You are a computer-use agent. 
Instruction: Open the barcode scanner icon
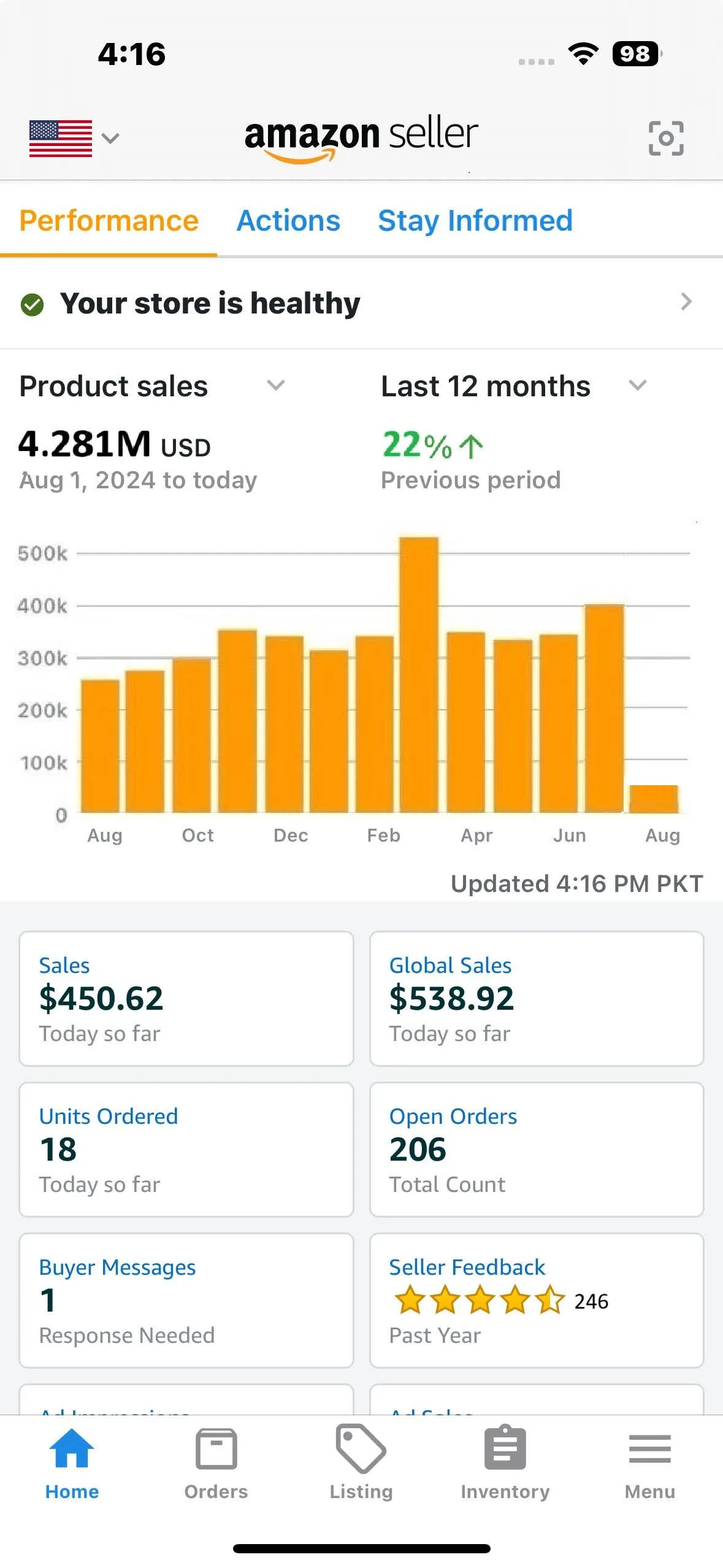(666, 138)
